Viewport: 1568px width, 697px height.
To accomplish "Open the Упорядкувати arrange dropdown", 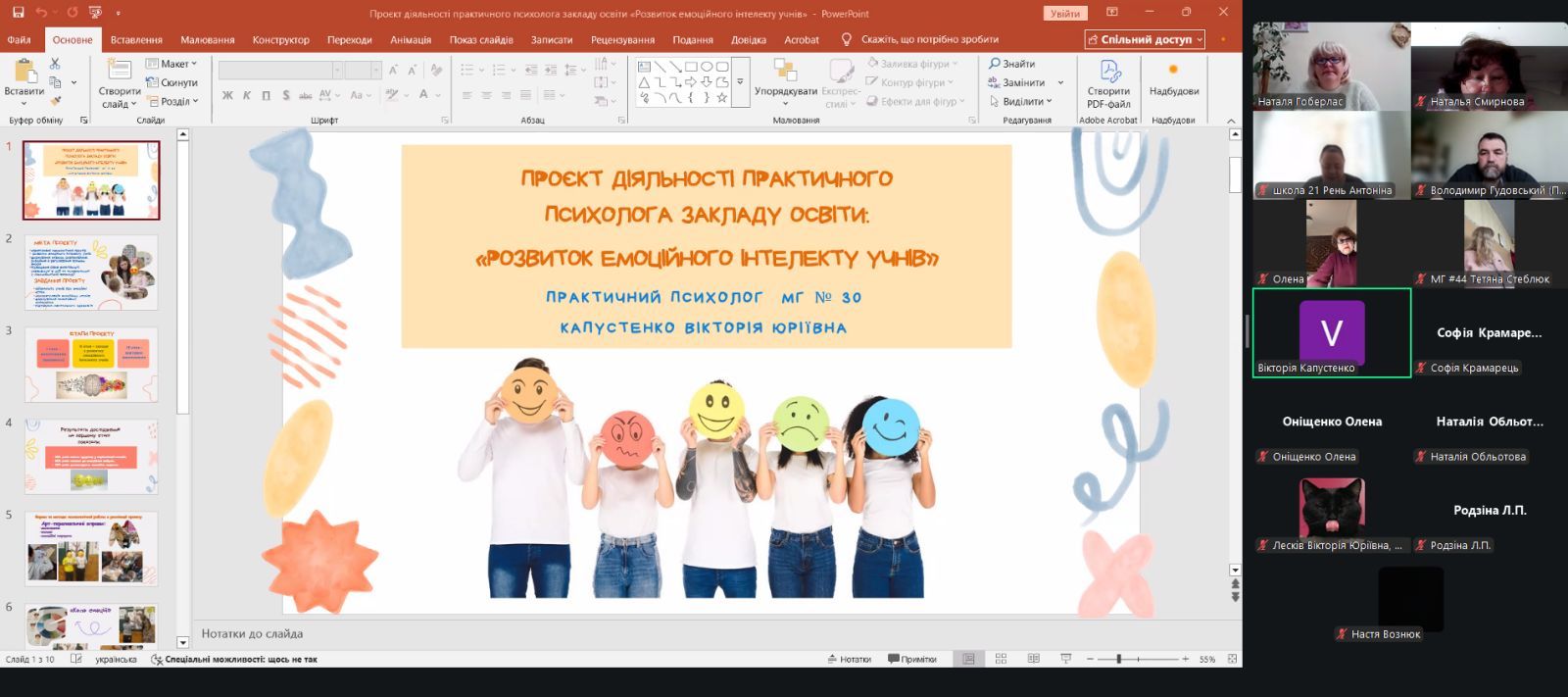I will click(785, 91).
